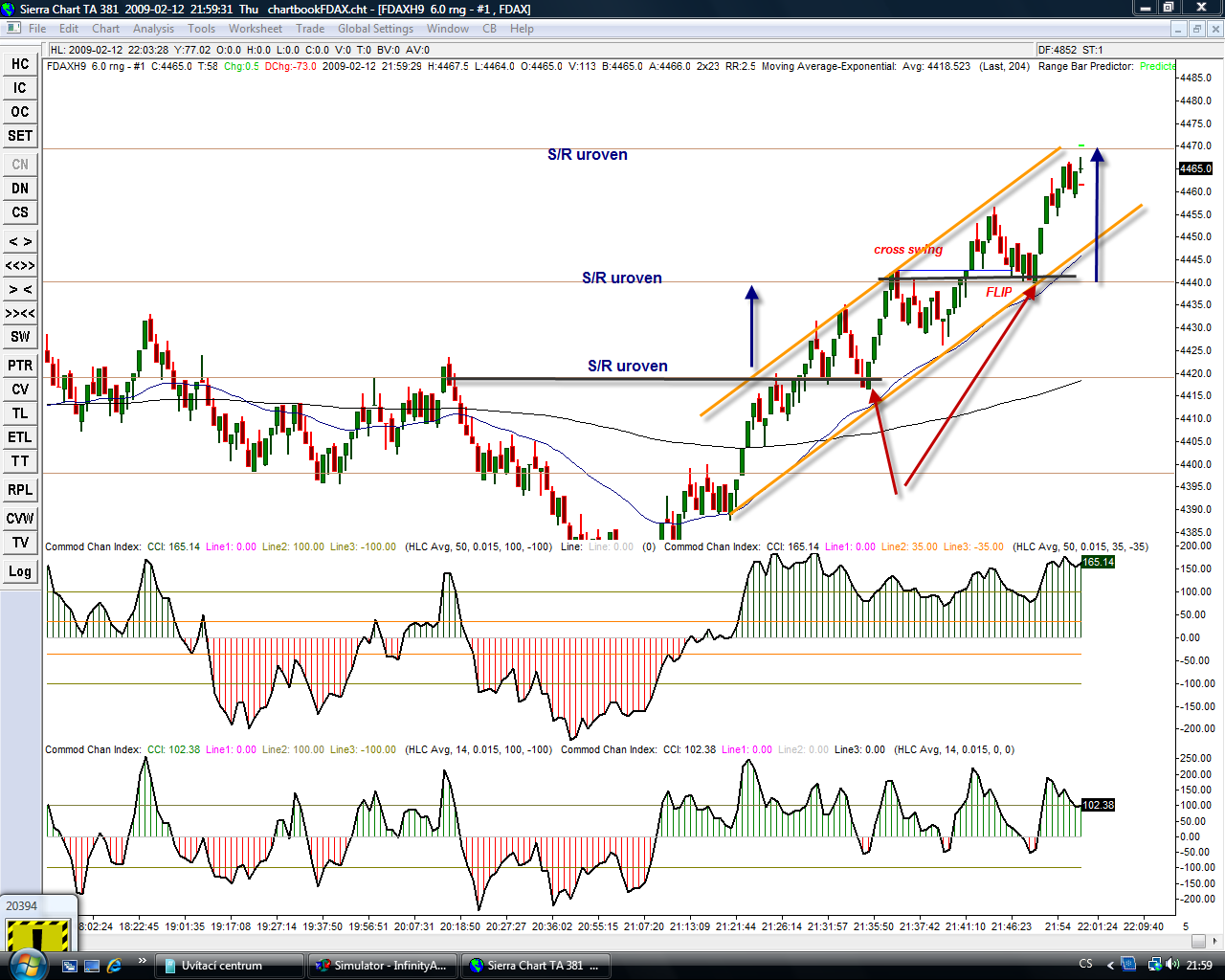Open the File menu

37,29
